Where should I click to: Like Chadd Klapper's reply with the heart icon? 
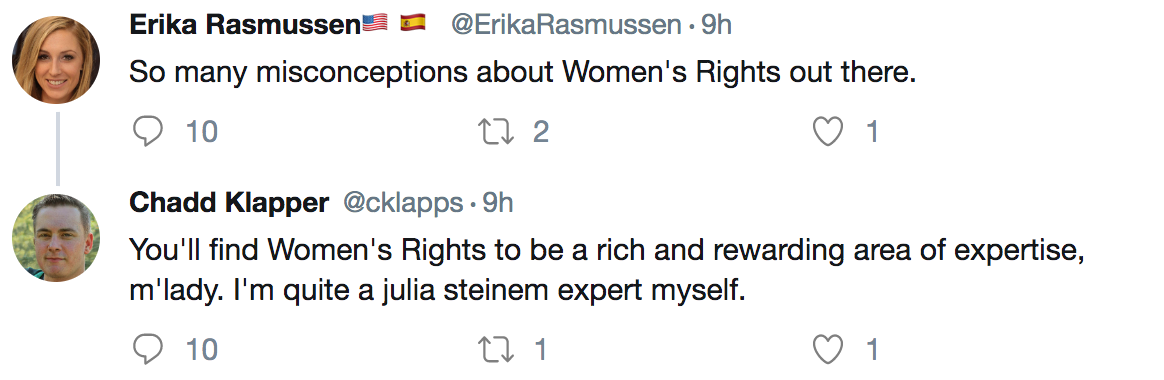(x=828, y=349)
